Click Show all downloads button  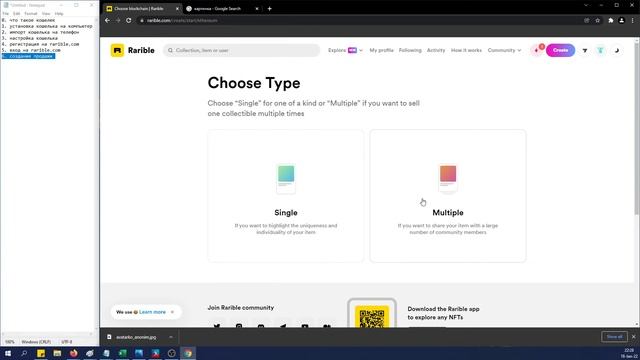[614, 337]
